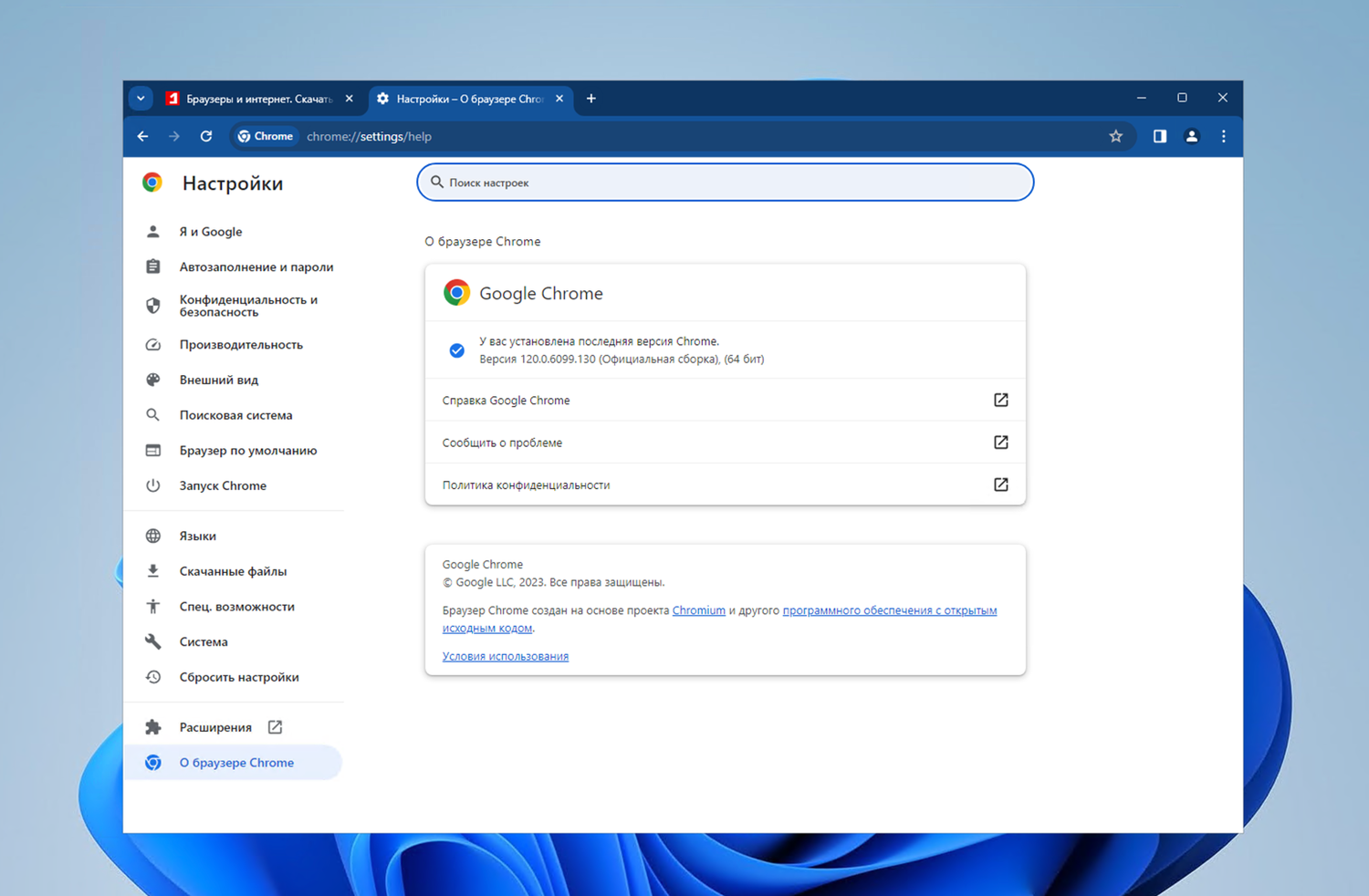Click the shield icon for Конфиденциальность

(x=153, y=306)
